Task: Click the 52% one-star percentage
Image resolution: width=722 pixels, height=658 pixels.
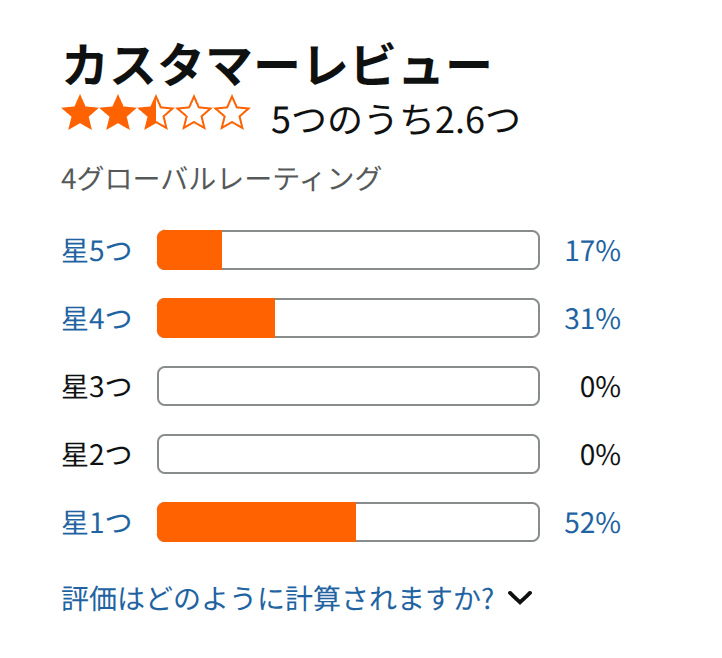Action: pos(593,523)
